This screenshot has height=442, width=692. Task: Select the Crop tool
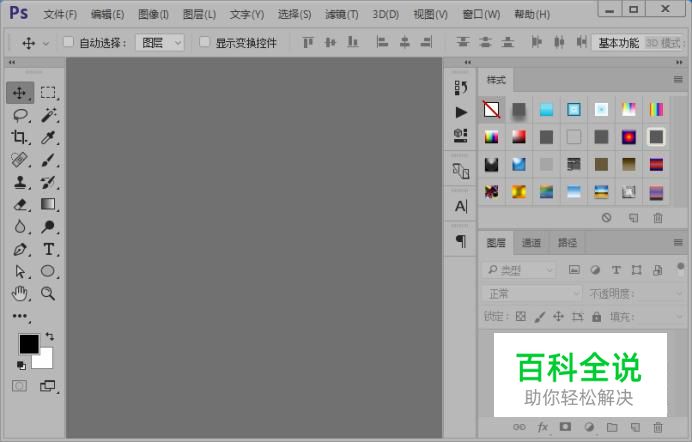(19, 137)
